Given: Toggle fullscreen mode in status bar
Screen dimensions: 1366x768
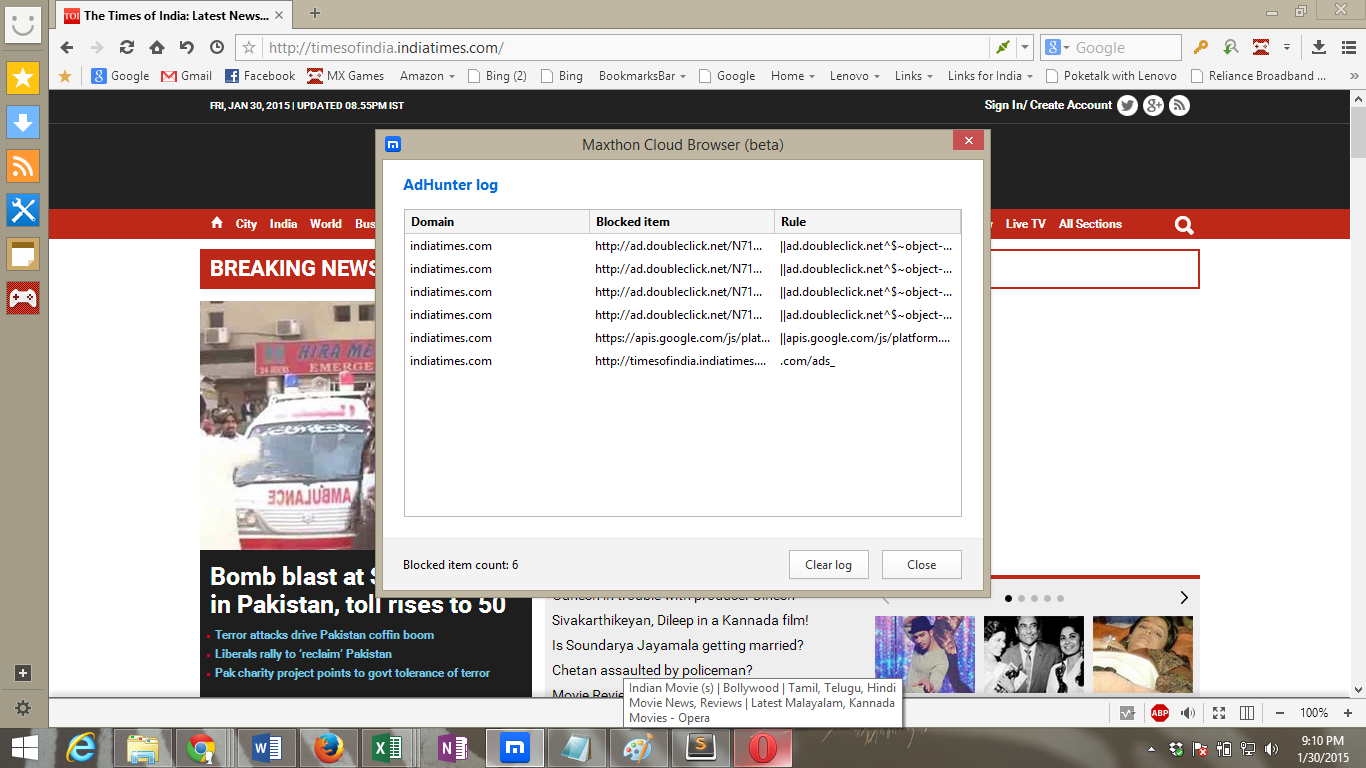Looking at the screenshot, I should tap(1219, 713).
